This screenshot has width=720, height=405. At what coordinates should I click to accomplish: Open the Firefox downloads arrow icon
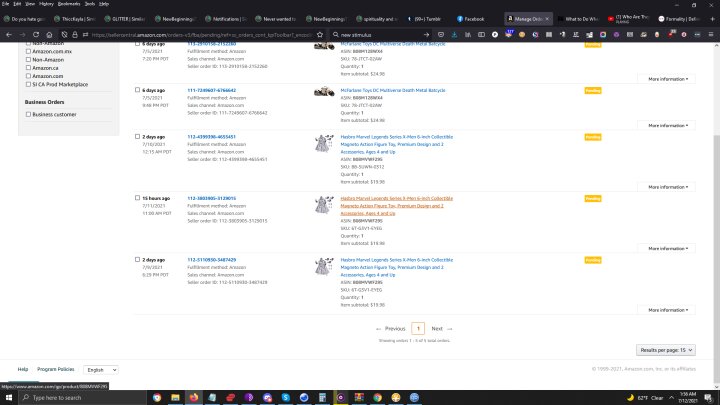coord(454,34)
